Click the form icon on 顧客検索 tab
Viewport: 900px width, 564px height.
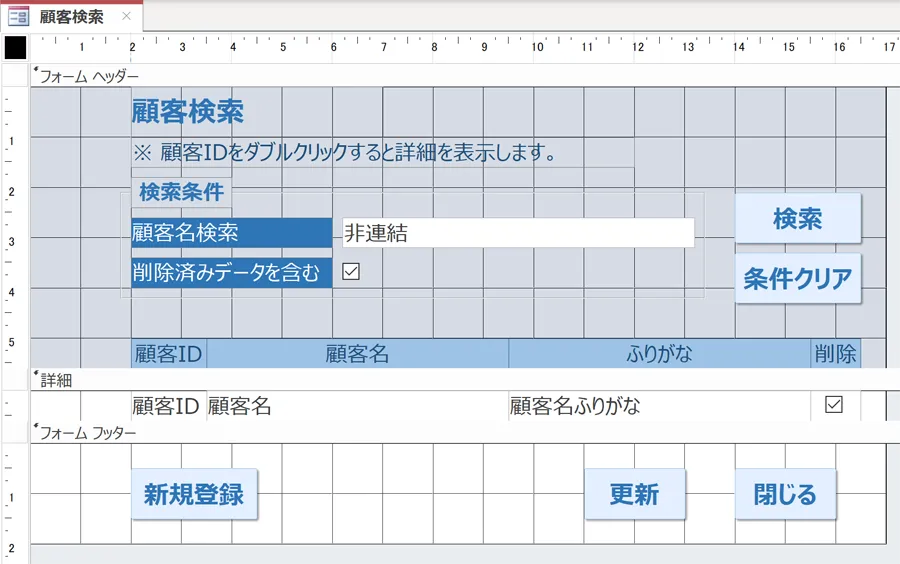(18, 17)
